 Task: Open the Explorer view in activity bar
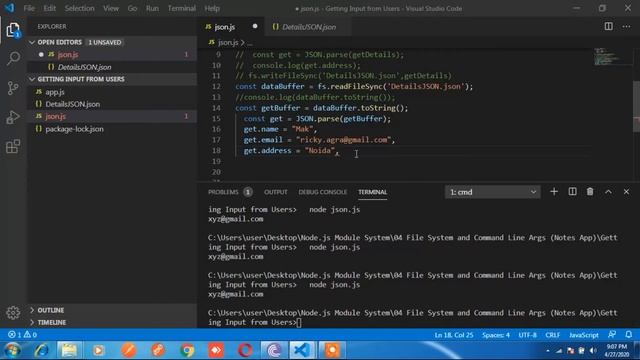(x=13, y=30)
